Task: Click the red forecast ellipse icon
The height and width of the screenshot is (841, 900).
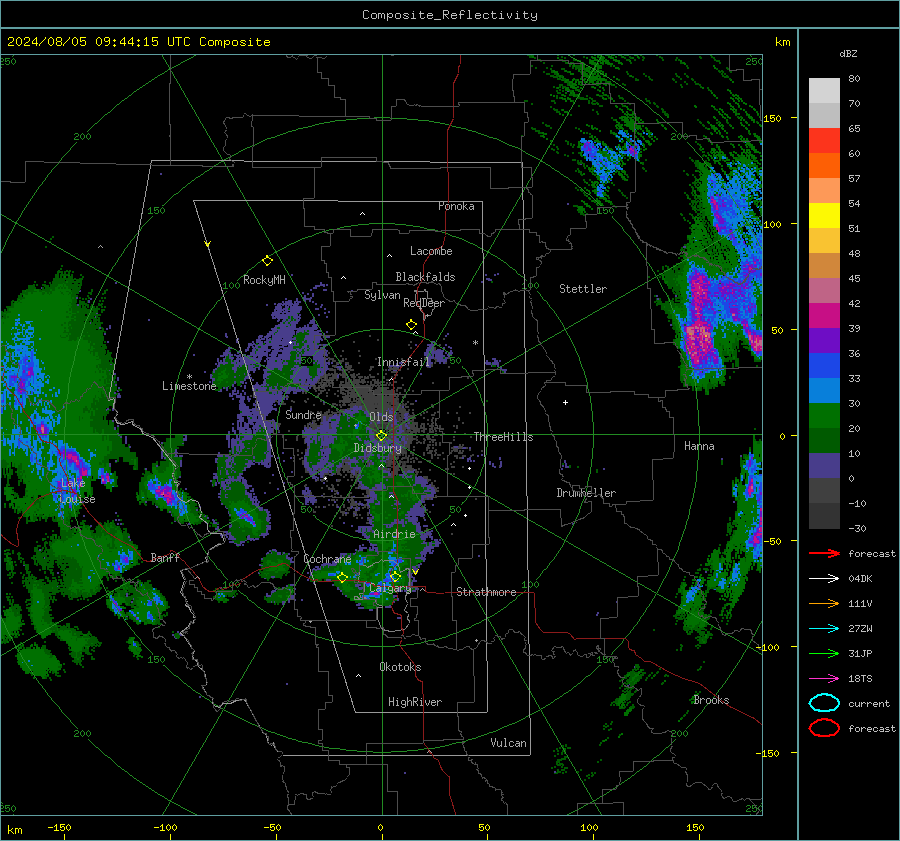Action: (824, 728)
